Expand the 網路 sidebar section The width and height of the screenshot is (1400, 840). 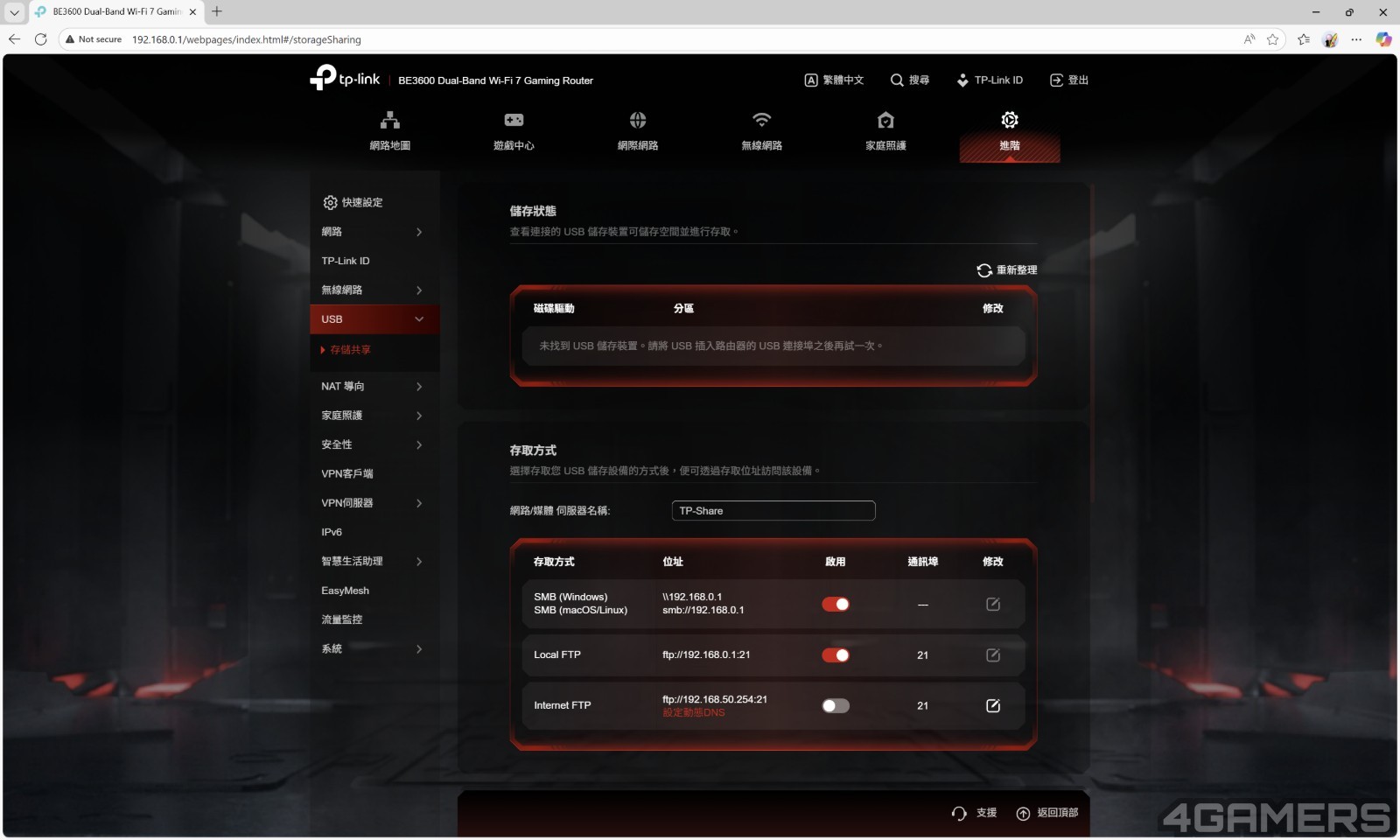372,232
